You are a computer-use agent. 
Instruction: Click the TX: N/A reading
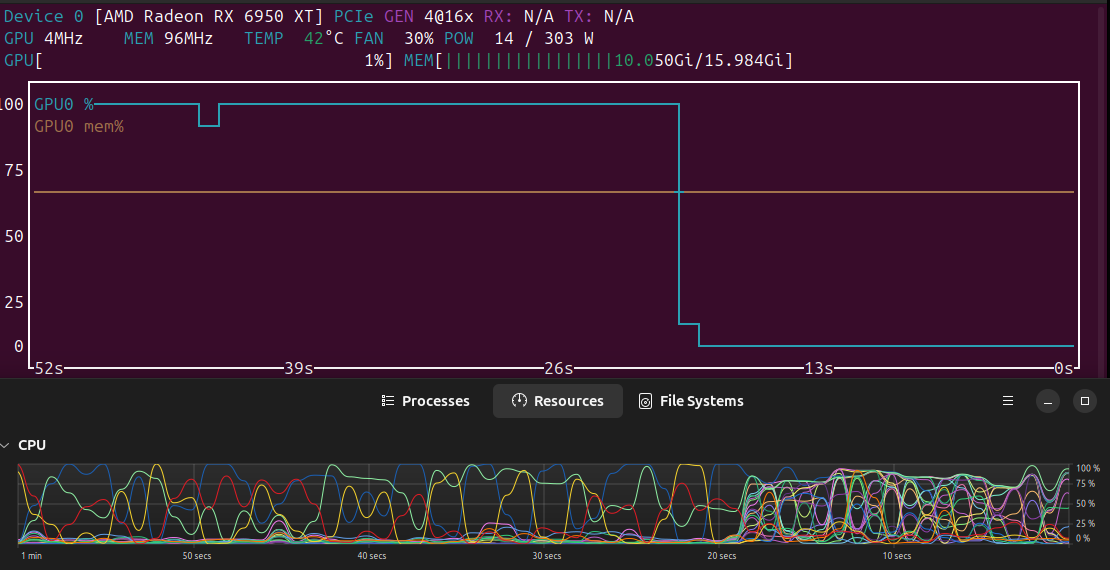(599, 16)
